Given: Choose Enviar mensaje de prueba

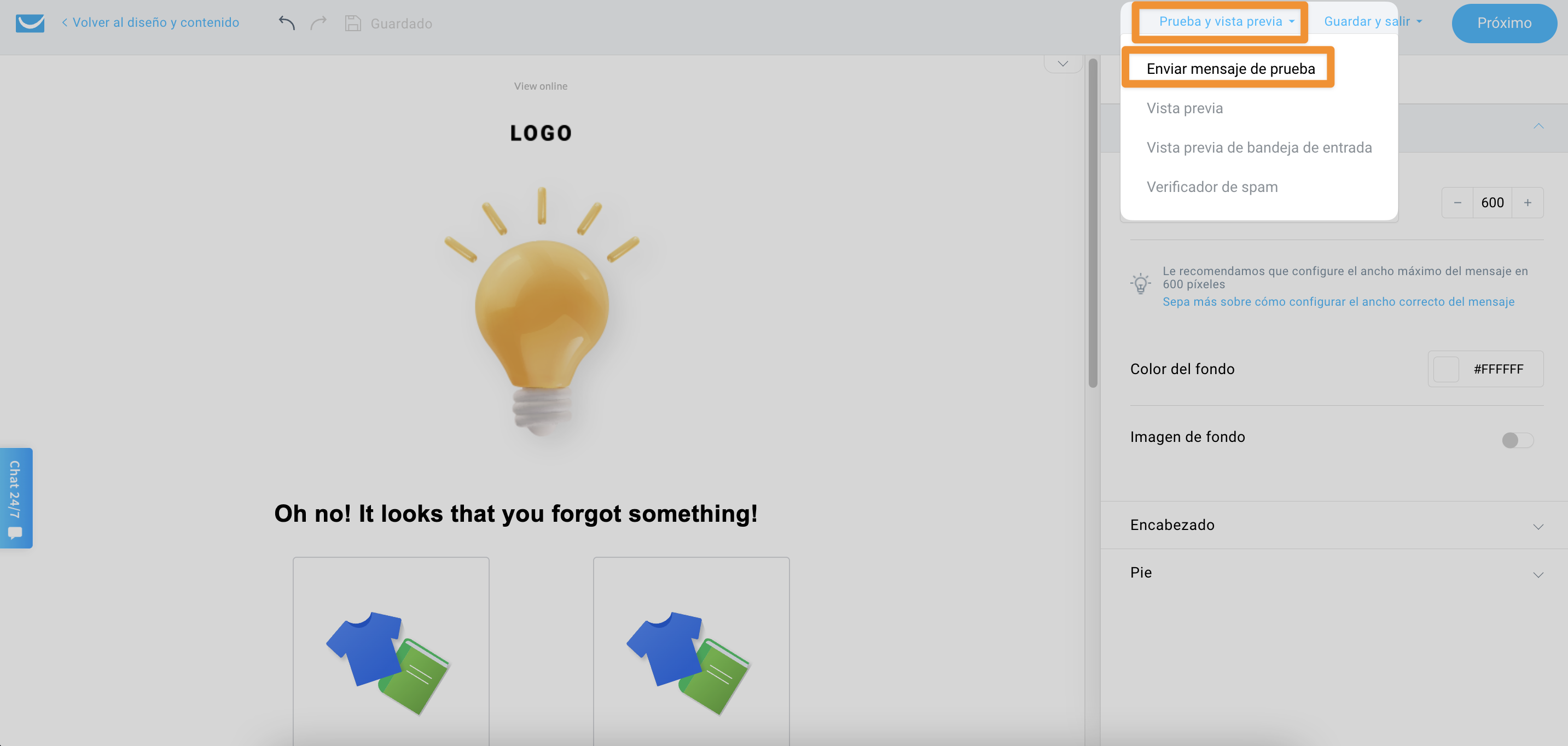Looking at the screenshot, I should point(1230,69).
